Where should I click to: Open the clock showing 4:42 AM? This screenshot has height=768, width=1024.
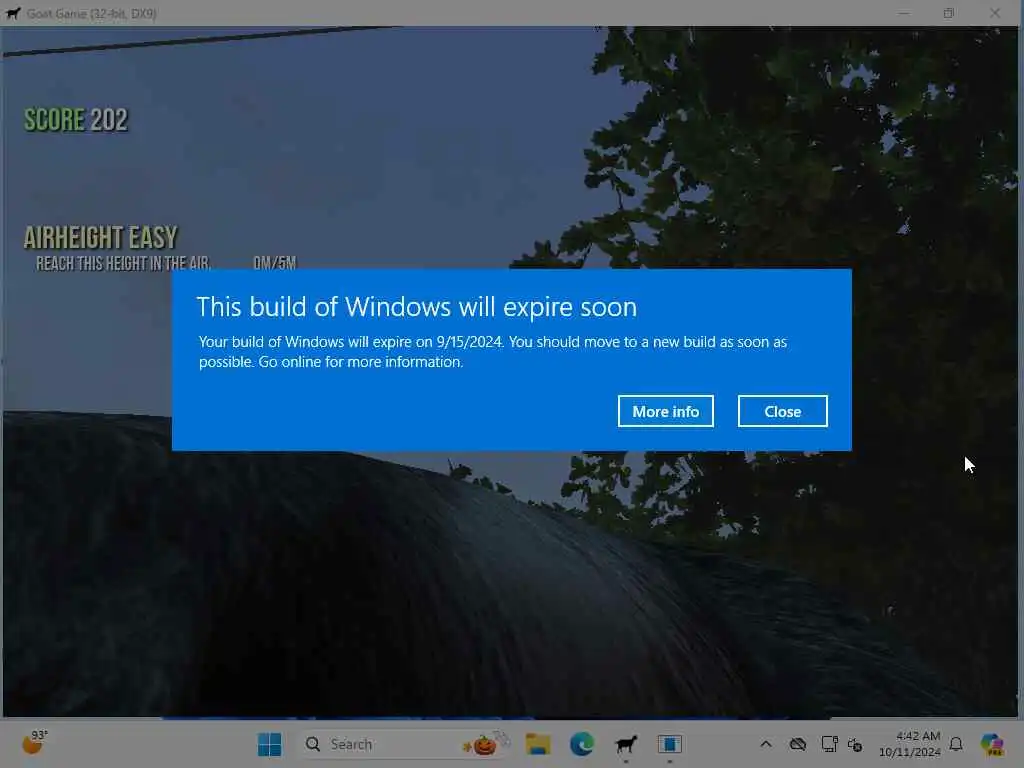click(x=909, y=744)
